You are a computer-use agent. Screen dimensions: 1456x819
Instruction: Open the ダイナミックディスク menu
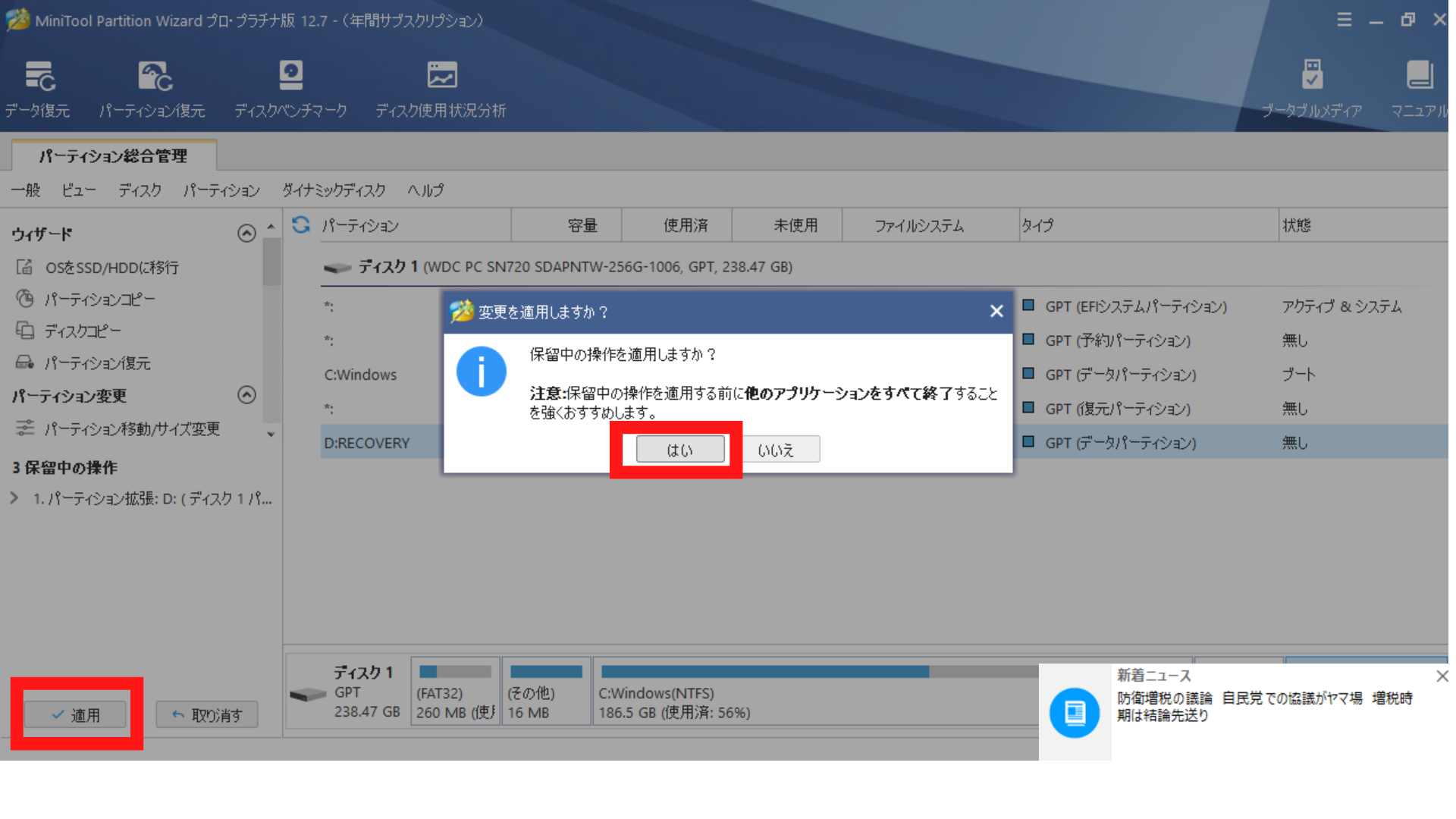(334, 190)
